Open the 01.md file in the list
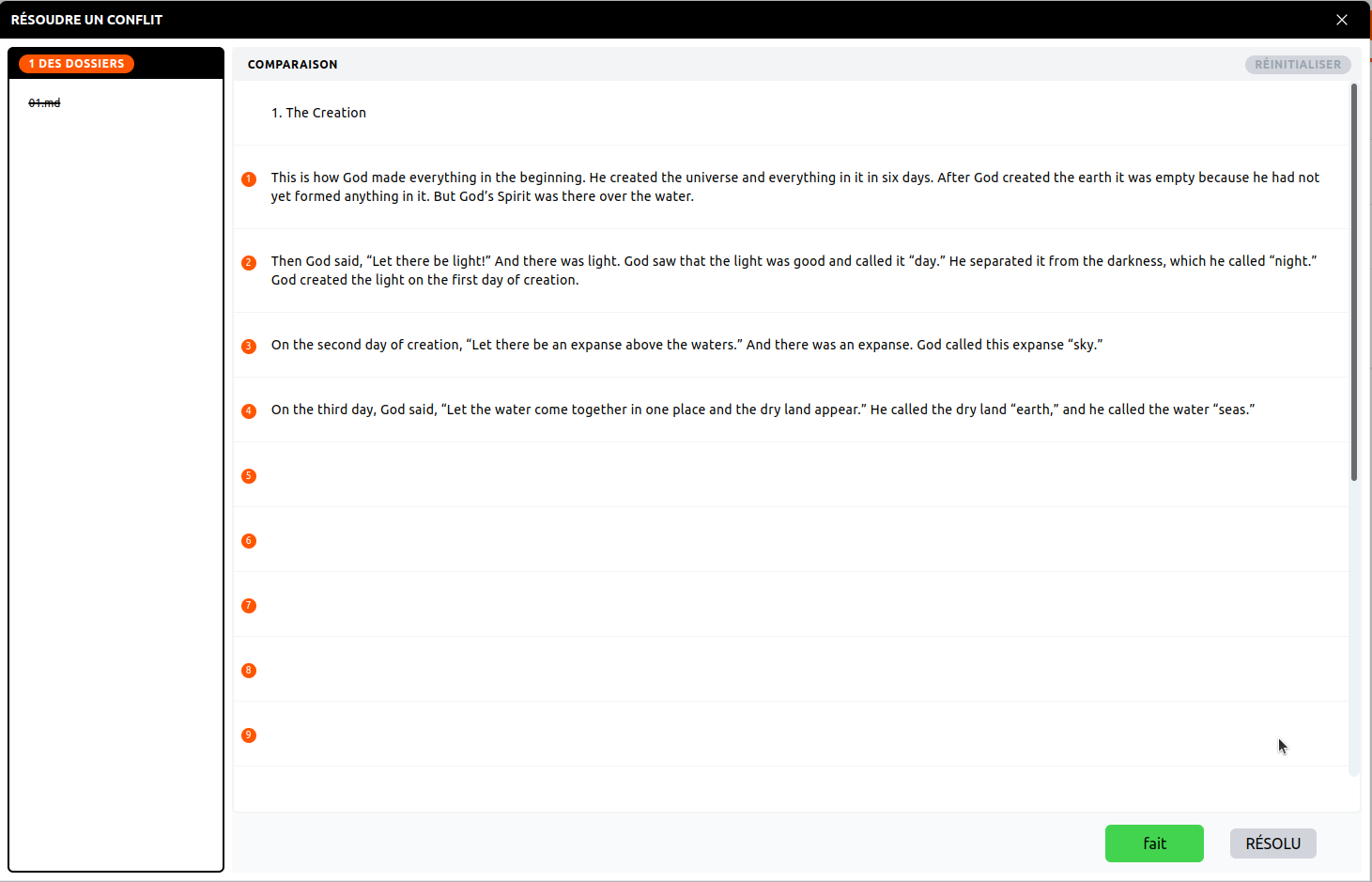This screenshot has height=882, width=1372. (x=44, y=103)
